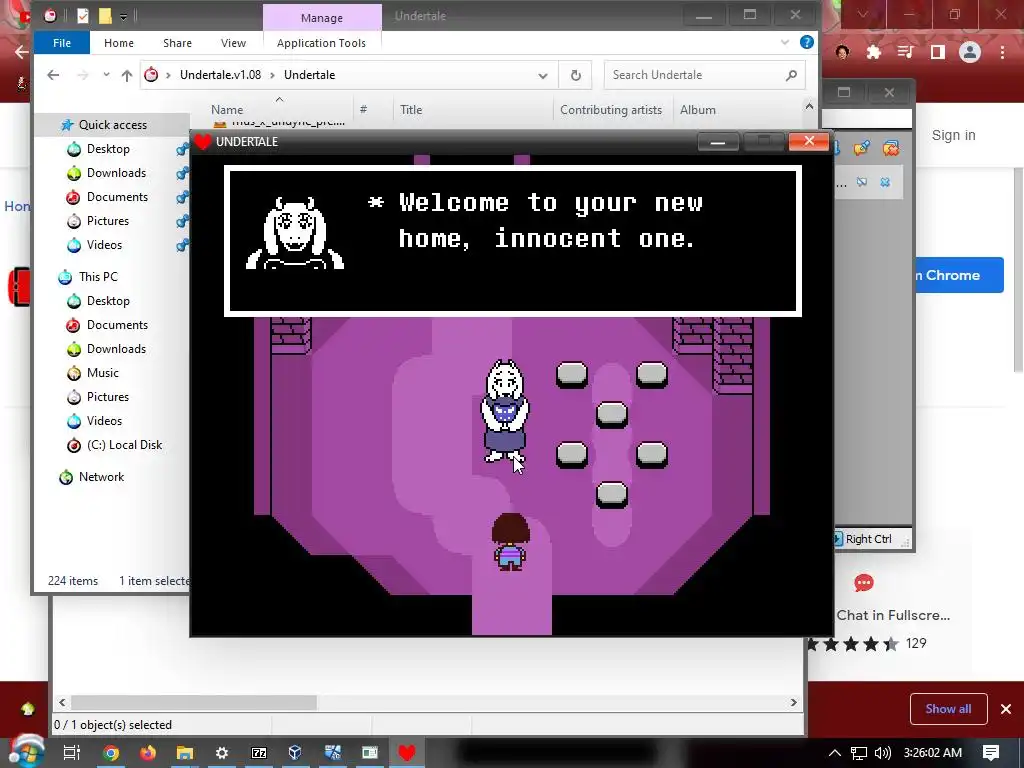The height and width of the screenshot is (768, 1024).
Task: Sort by Contributing artists column
Action: 611,110
